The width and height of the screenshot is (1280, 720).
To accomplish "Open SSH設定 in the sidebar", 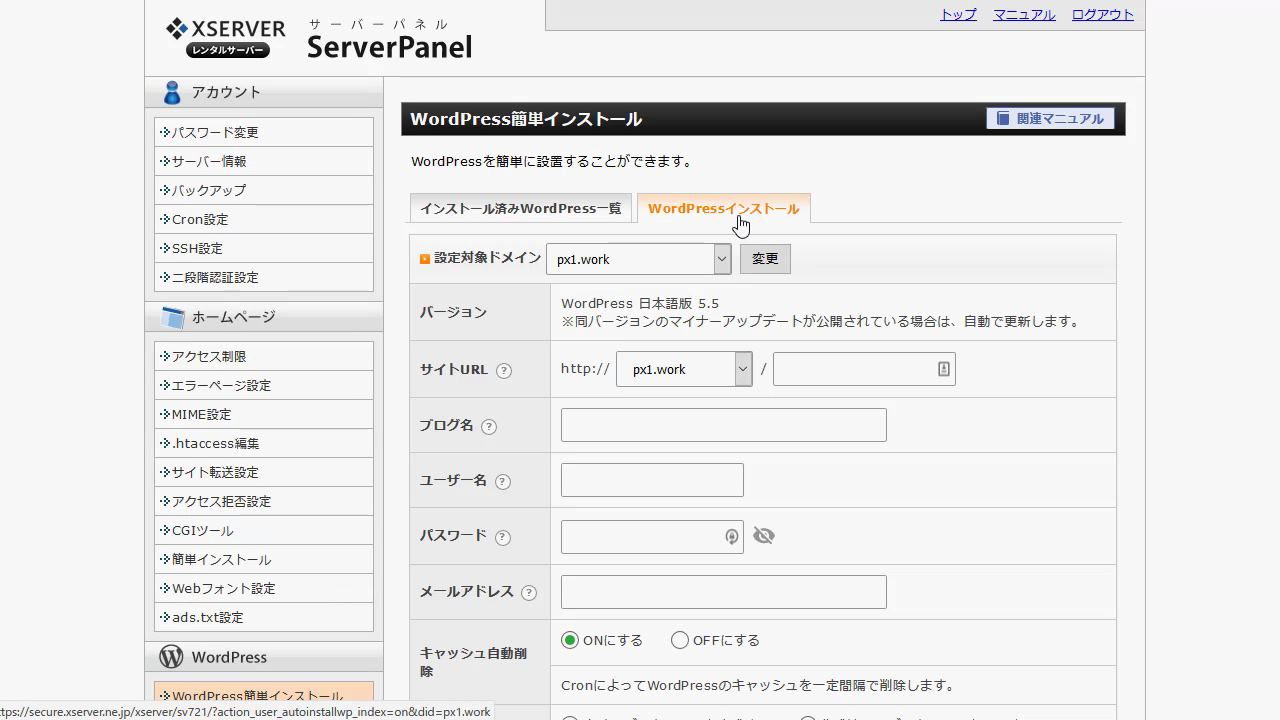I will click(x=197, y=248).
